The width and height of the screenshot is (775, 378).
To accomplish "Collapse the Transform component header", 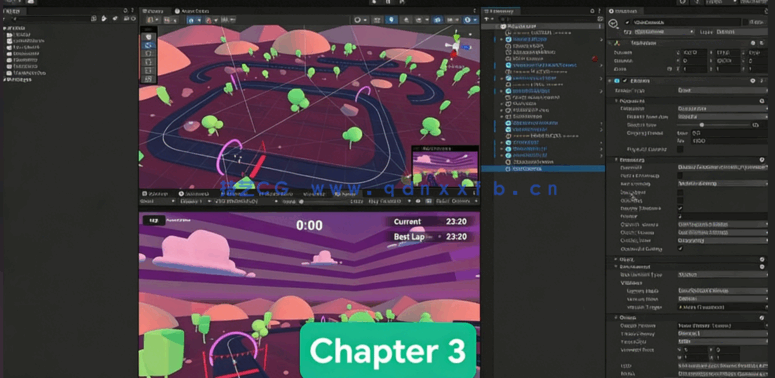I will (x=611, y=43).
